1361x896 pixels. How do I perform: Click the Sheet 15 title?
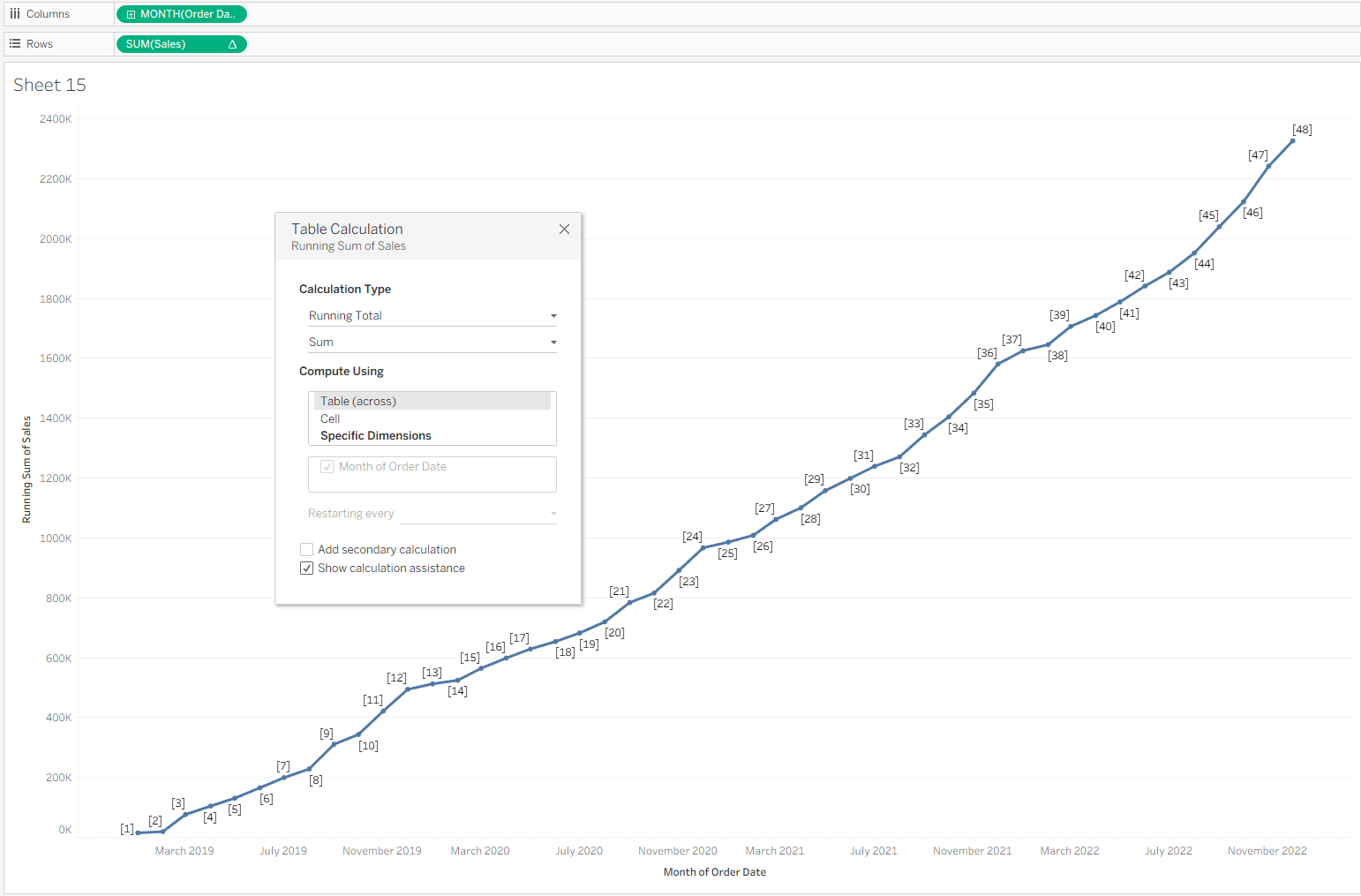(x=49, y=85)
